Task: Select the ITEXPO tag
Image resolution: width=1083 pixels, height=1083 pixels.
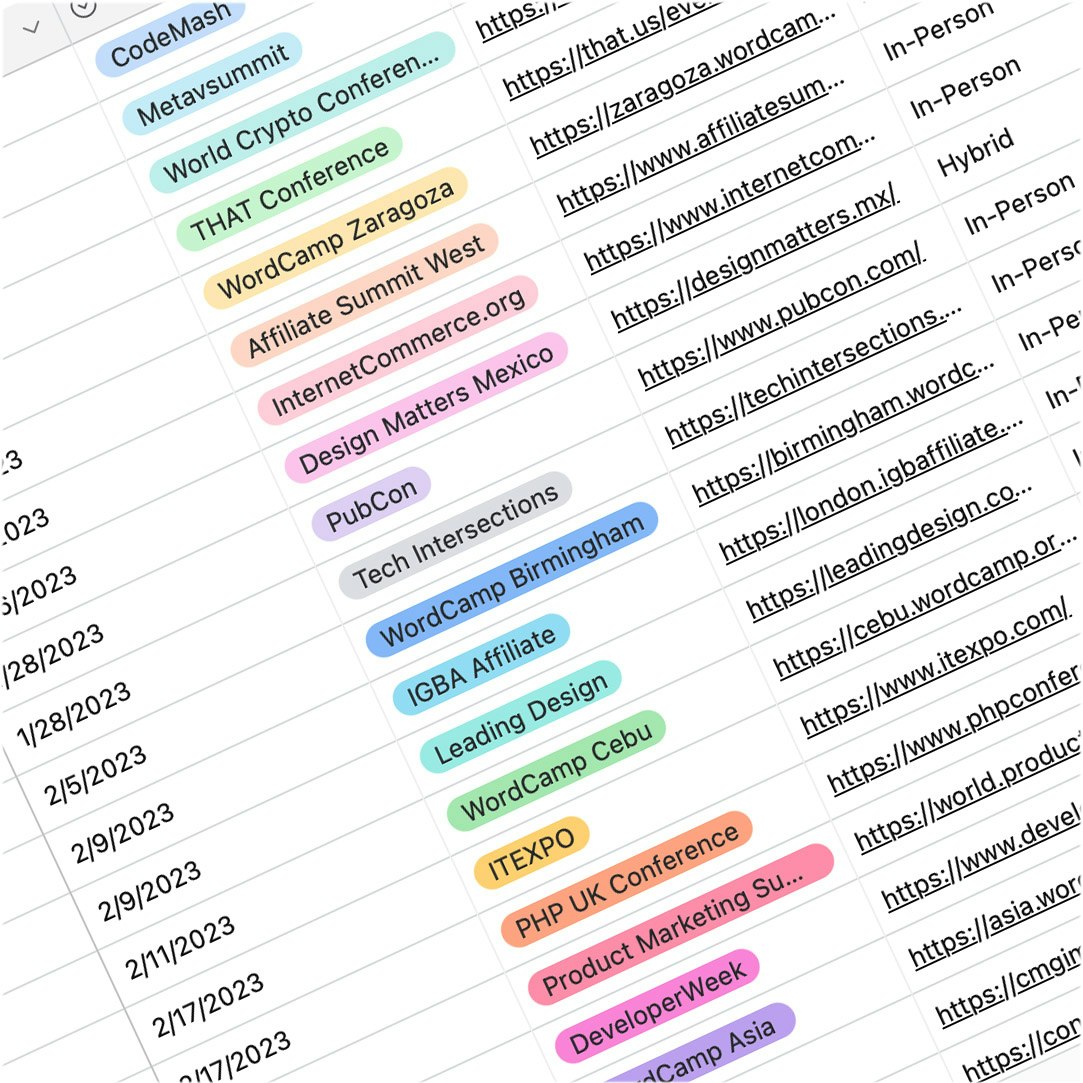Action: [x=531, y=853]
